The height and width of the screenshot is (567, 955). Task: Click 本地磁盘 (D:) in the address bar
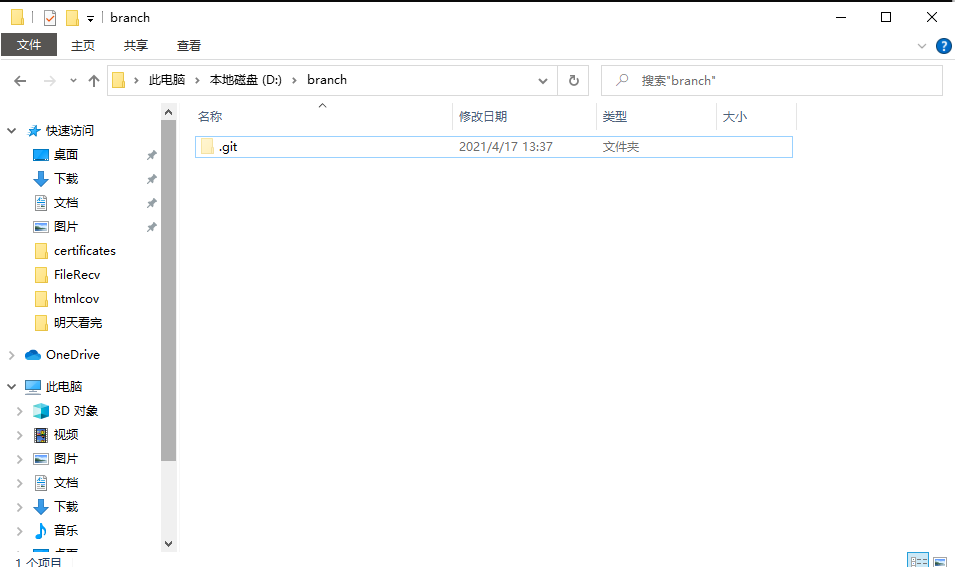(x=245, y=80)
